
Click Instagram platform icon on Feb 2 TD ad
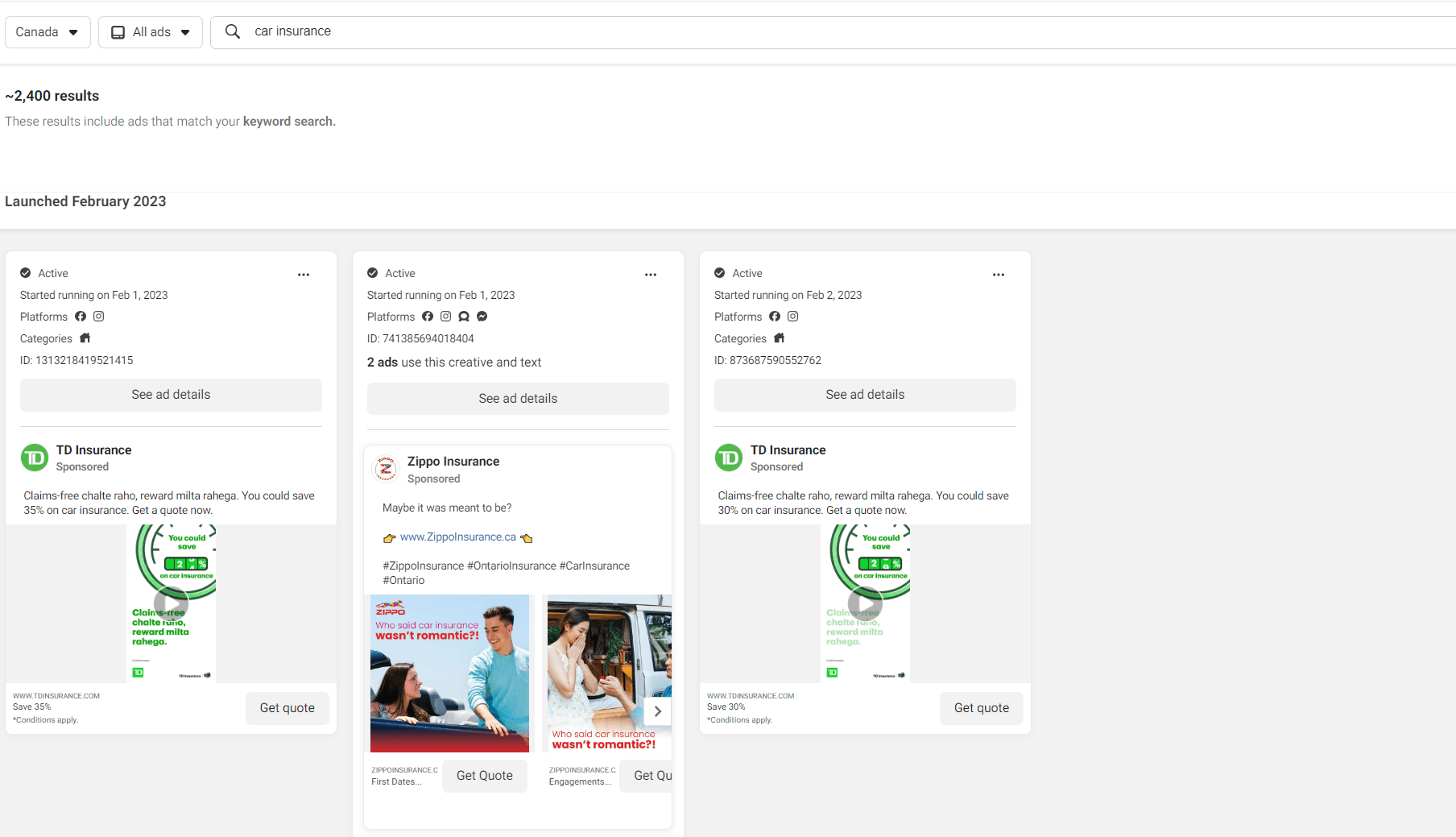tap(792, 317)
